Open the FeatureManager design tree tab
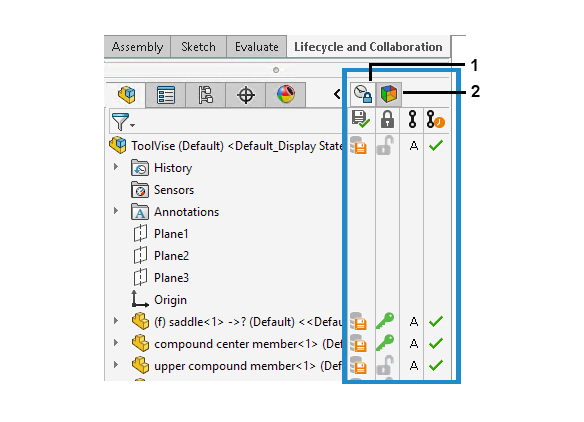 click(126, 95)
